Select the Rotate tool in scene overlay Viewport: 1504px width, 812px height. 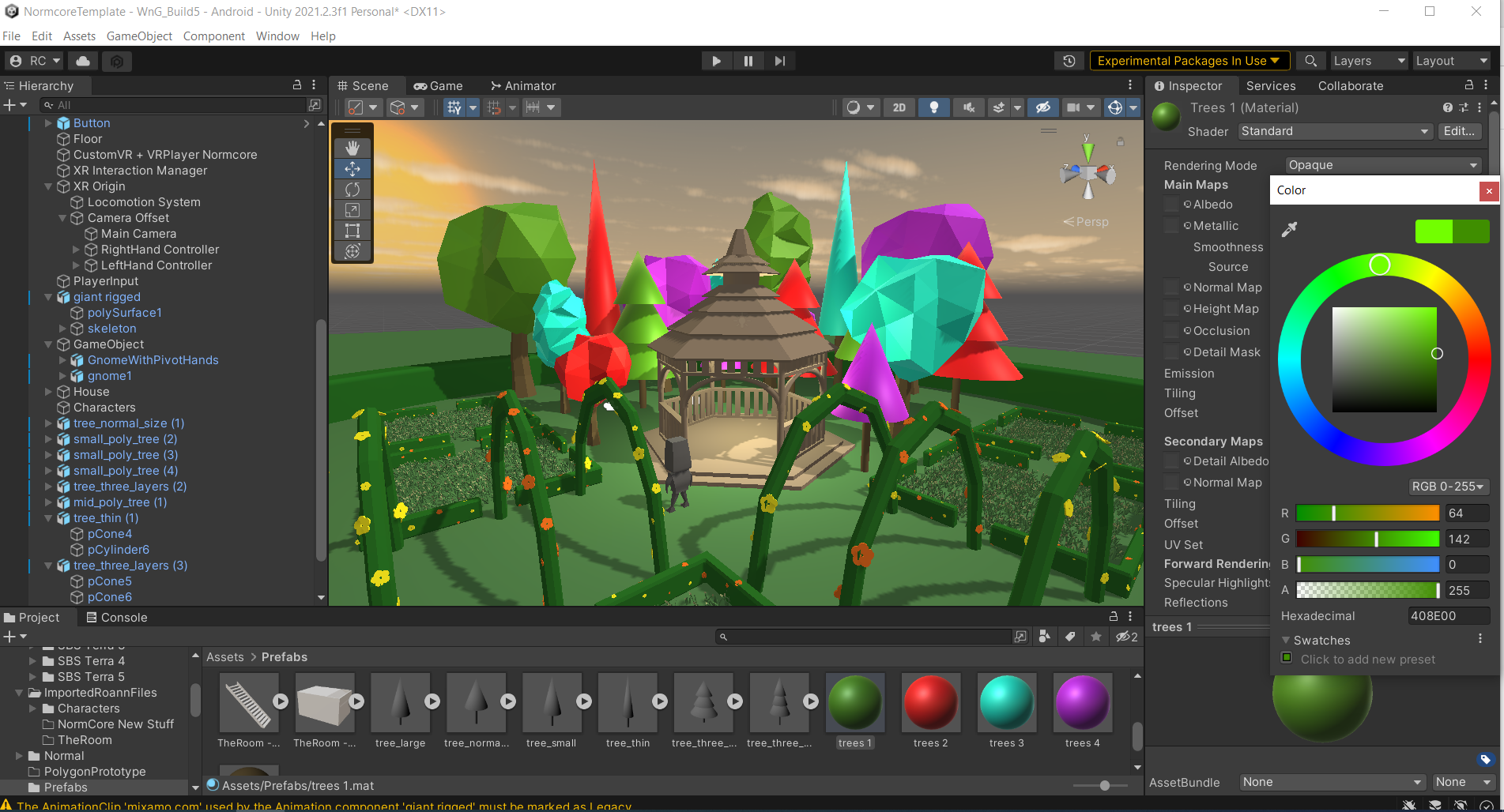click(352, 190)
